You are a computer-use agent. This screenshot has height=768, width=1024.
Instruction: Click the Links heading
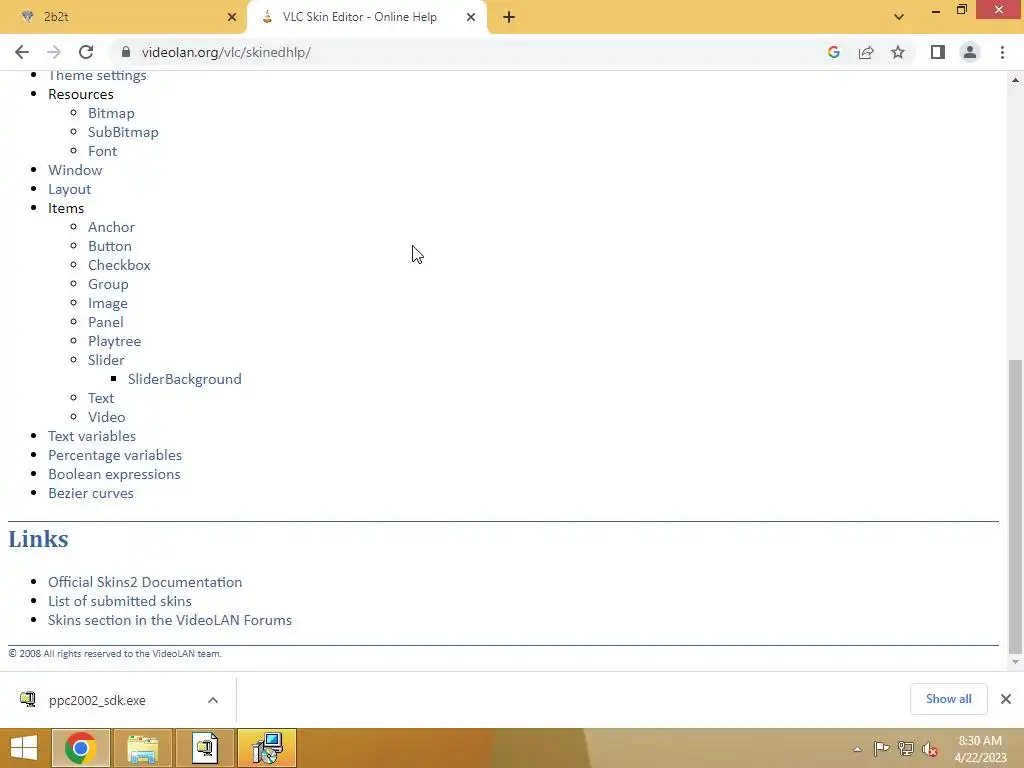39,539
